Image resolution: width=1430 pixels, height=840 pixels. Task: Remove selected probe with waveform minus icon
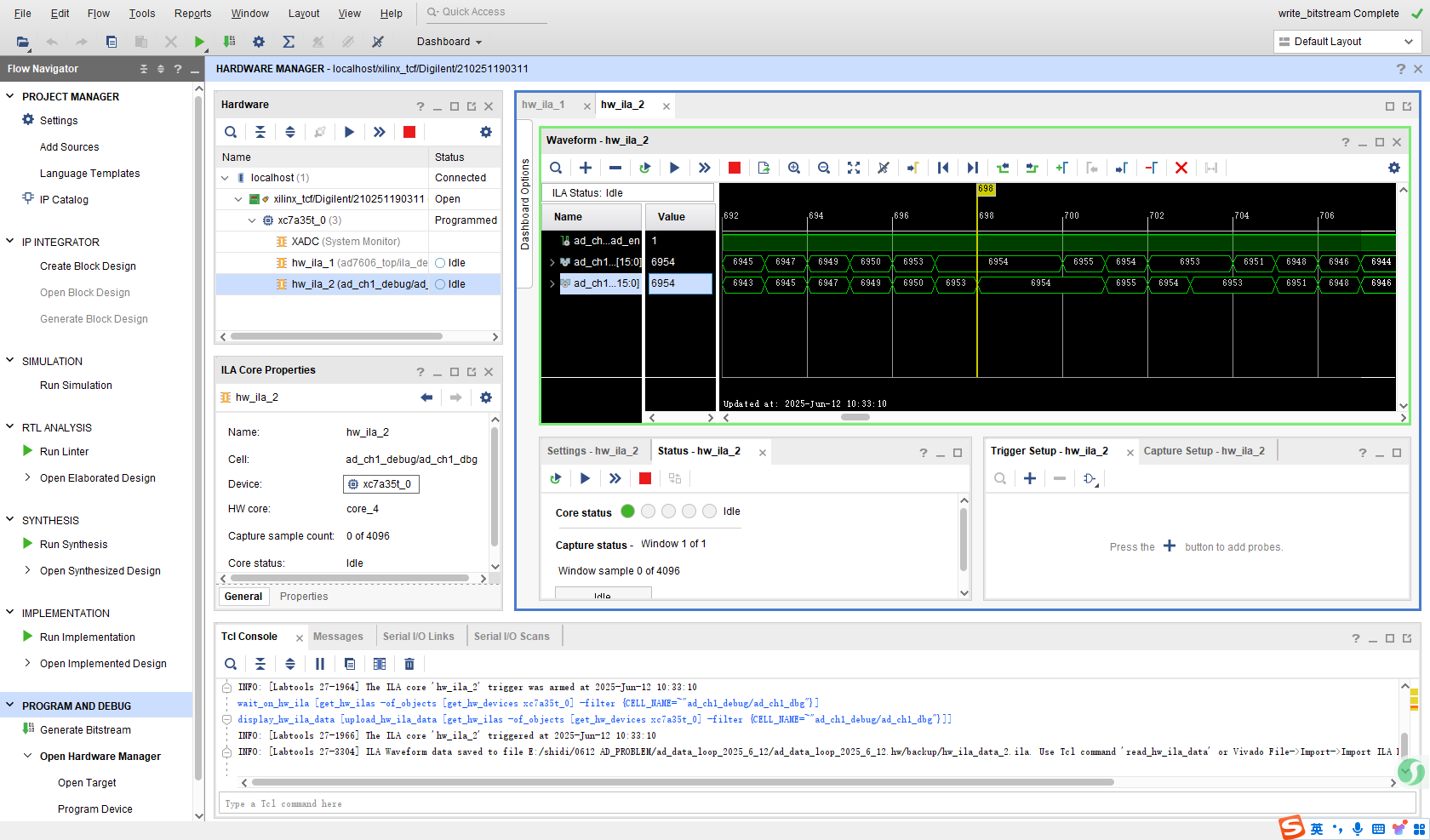[615, 168]
